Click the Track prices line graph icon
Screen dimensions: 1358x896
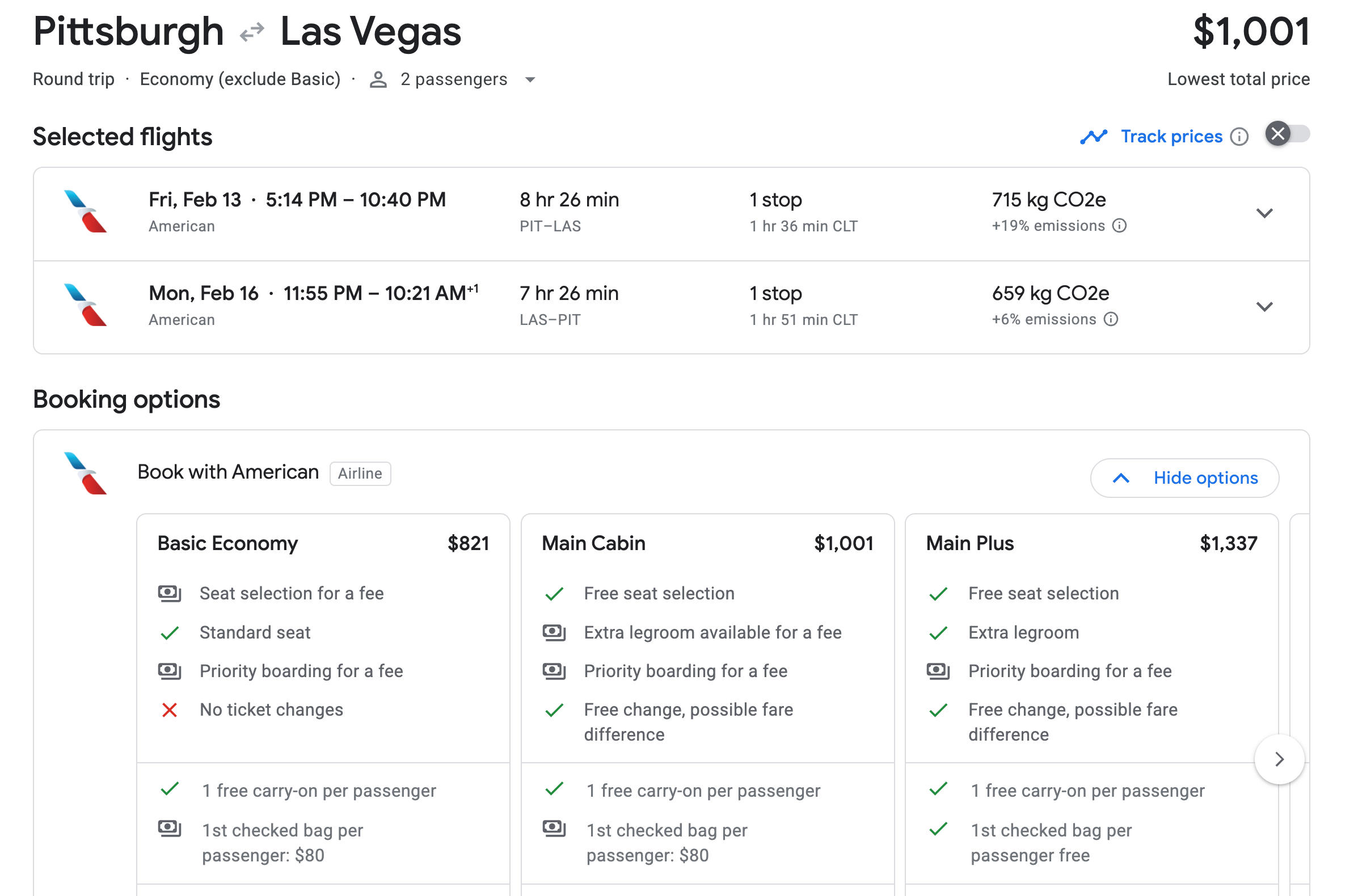point(1094,136)
